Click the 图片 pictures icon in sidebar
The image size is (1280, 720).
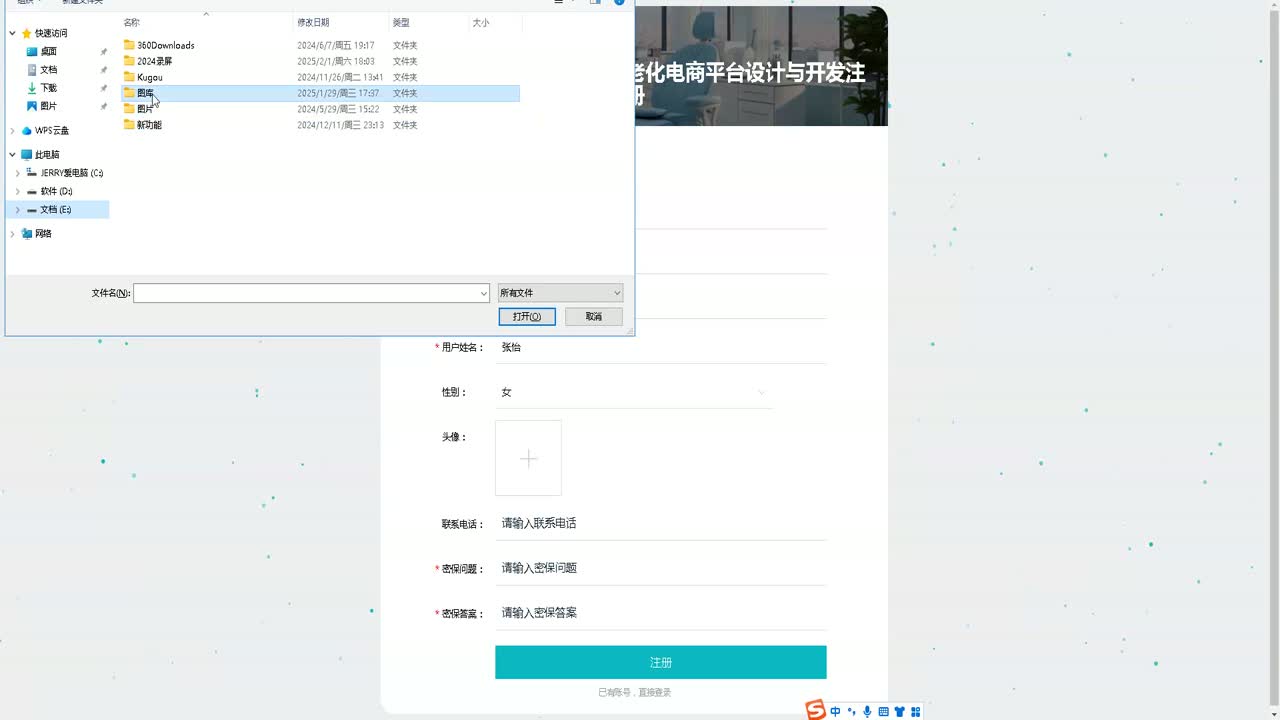32,106
